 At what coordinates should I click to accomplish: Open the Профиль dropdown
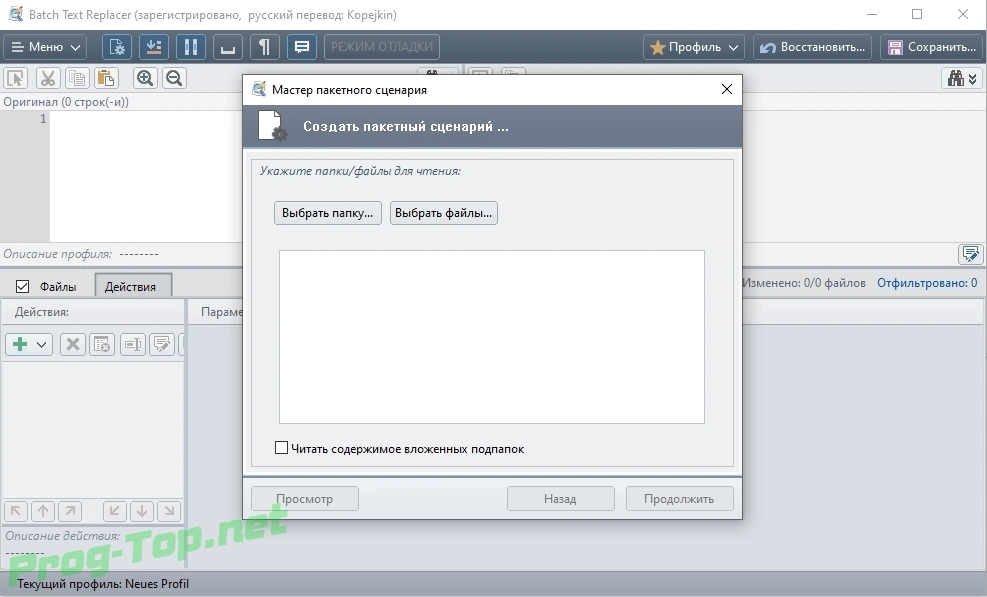(694, 47)
